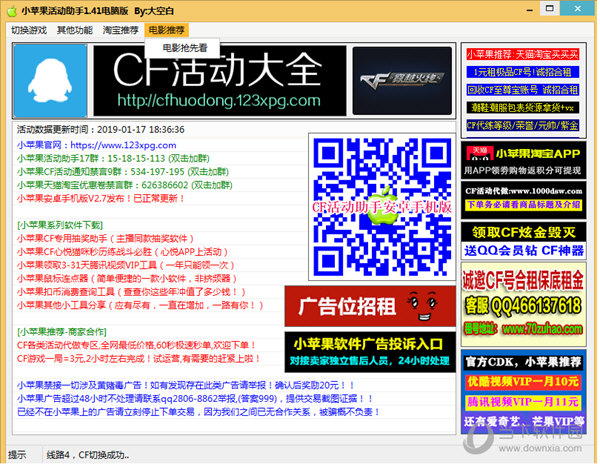Select 电影抢先看 menu entry
This screenshot has height=470, width=600.
click(185, 48)
